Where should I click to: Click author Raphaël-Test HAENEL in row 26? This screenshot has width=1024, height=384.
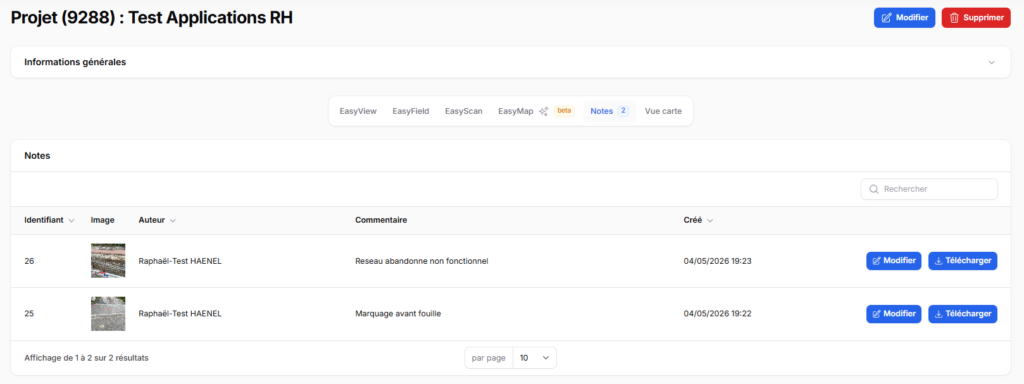[x=180, y=261]
